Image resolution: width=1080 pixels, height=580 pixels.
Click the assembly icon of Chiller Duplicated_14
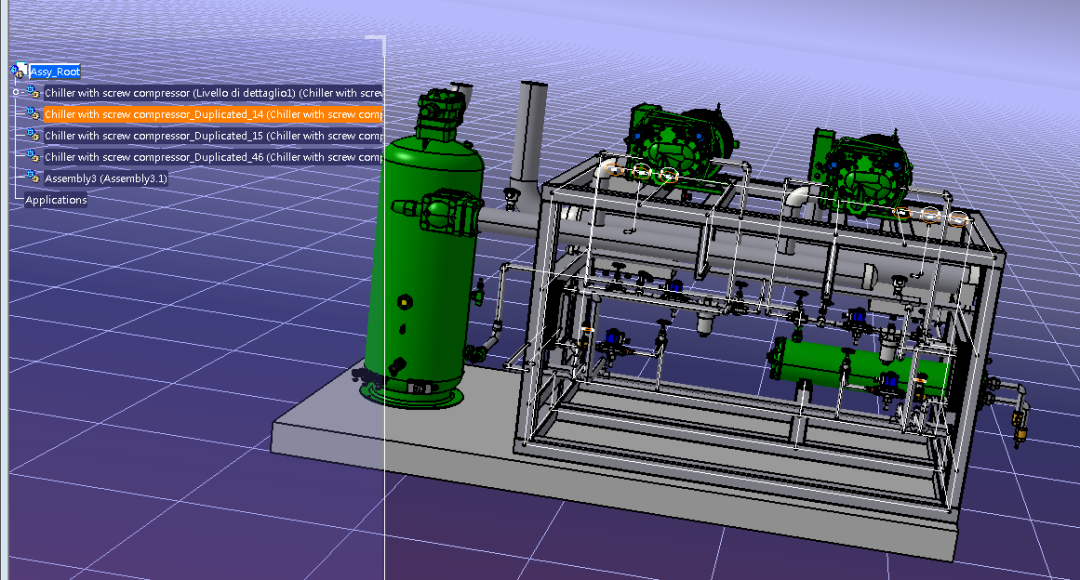point(33,113)
